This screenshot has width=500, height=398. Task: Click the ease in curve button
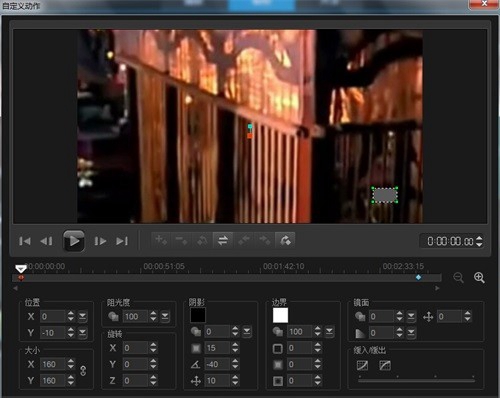(362, 365)
